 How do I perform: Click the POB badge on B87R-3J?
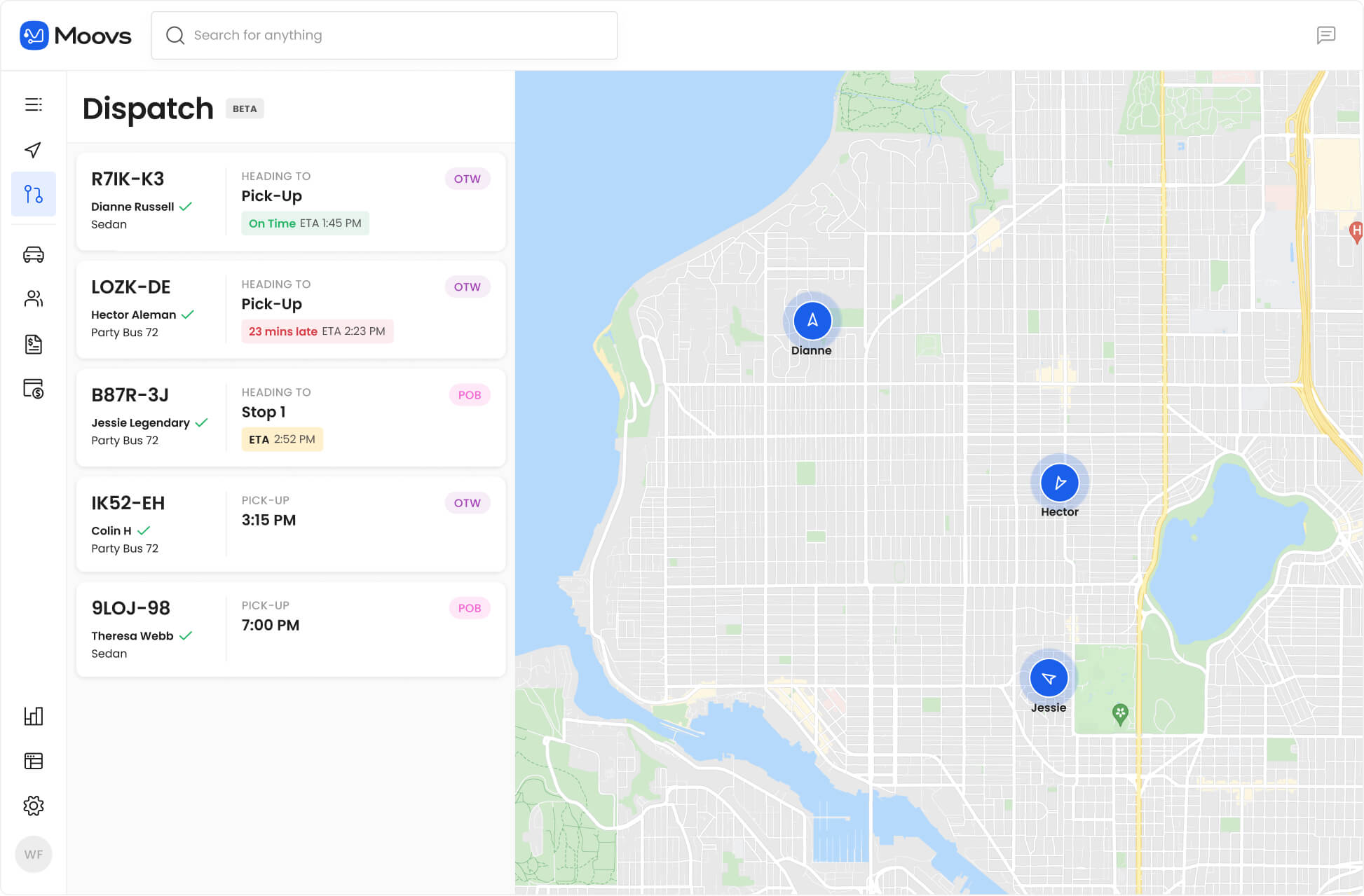click(x=469, y=395)
